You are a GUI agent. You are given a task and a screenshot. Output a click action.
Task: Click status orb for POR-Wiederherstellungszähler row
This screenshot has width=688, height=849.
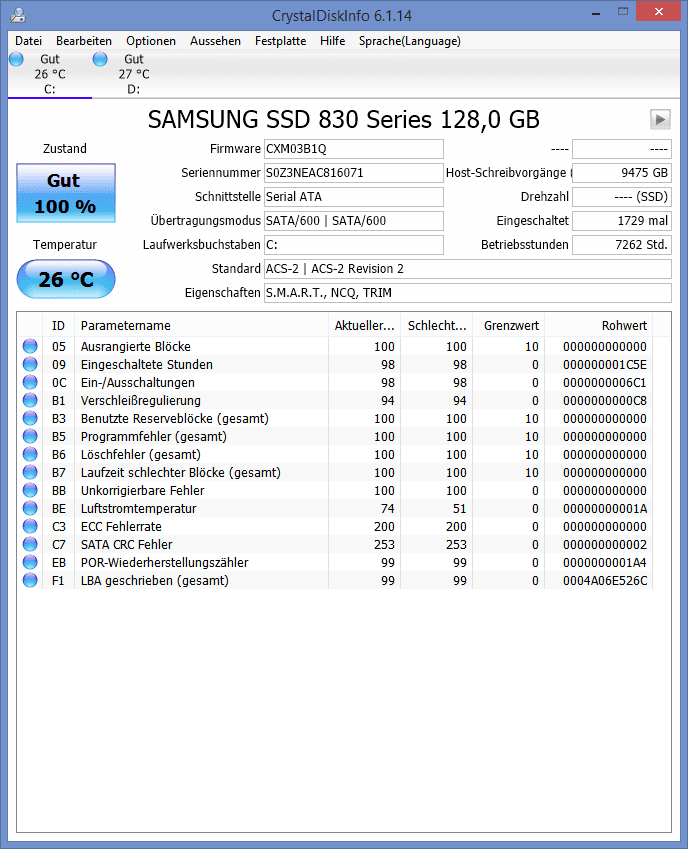(x=30, y=562)
